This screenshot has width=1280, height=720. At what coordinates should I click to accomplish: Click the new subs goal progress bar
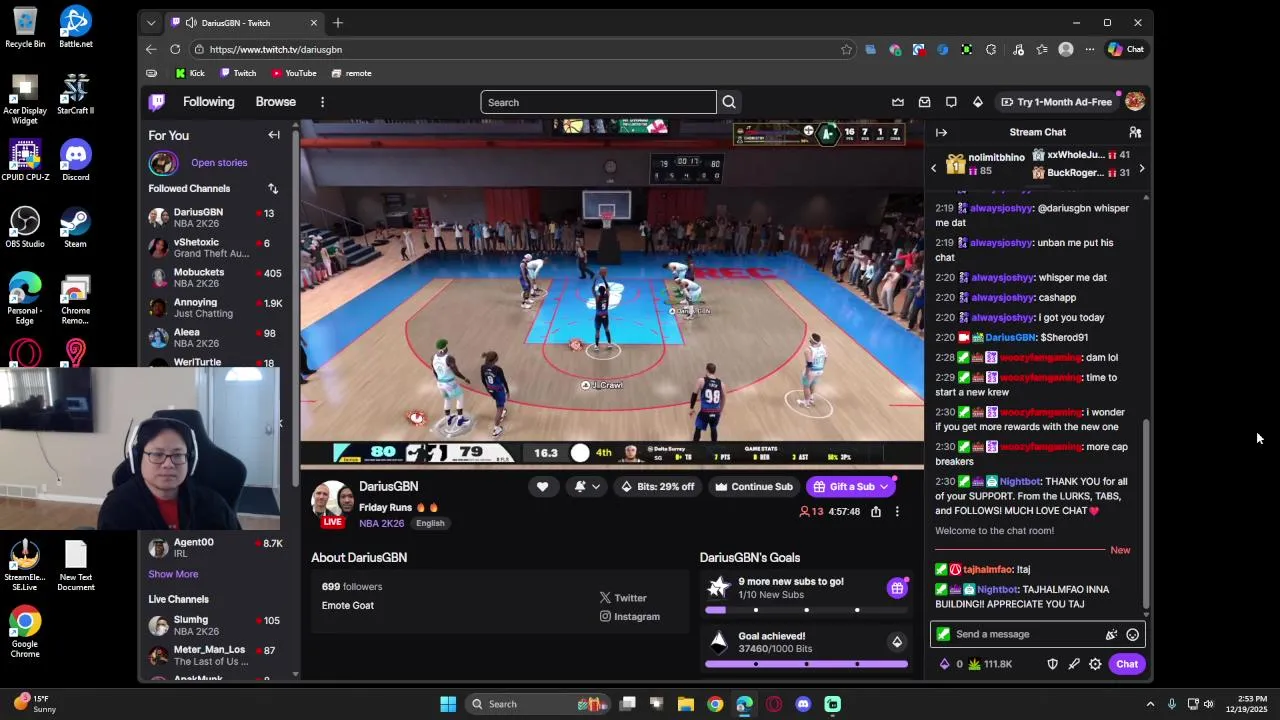point(806,609)
